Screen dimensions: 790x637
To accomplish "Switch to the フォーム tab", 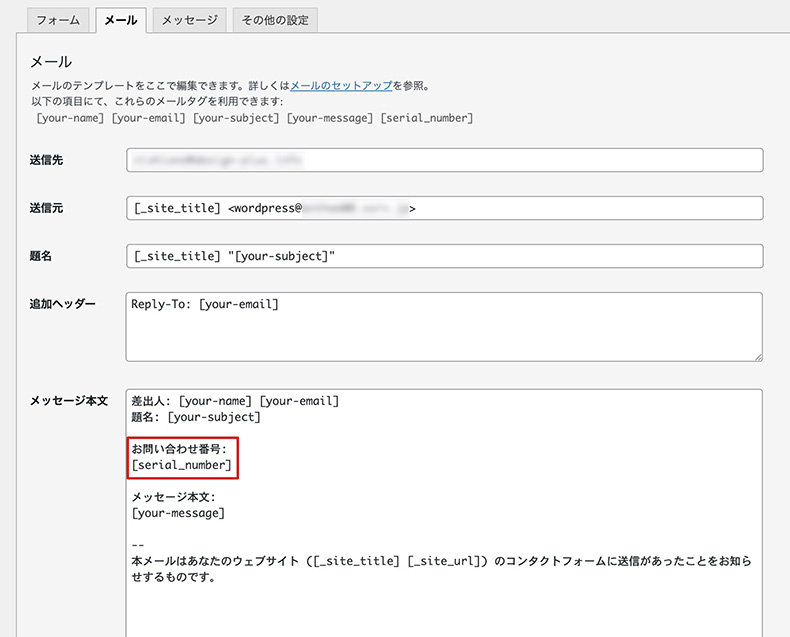I will [58, 20].
